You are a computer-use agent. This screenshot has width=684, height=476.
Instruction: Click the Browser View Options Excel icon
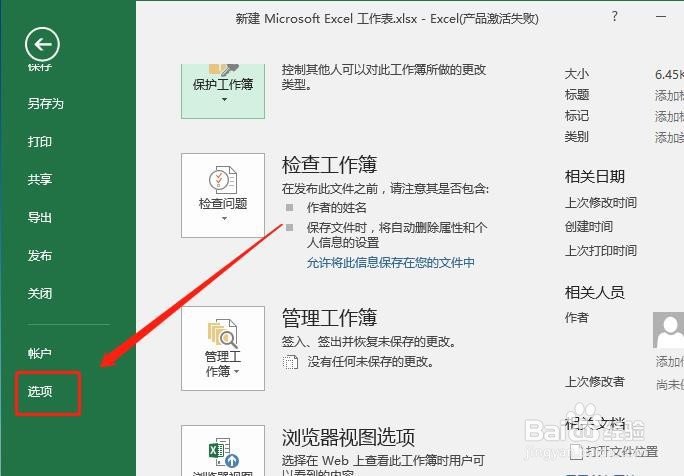click(223, 452)
